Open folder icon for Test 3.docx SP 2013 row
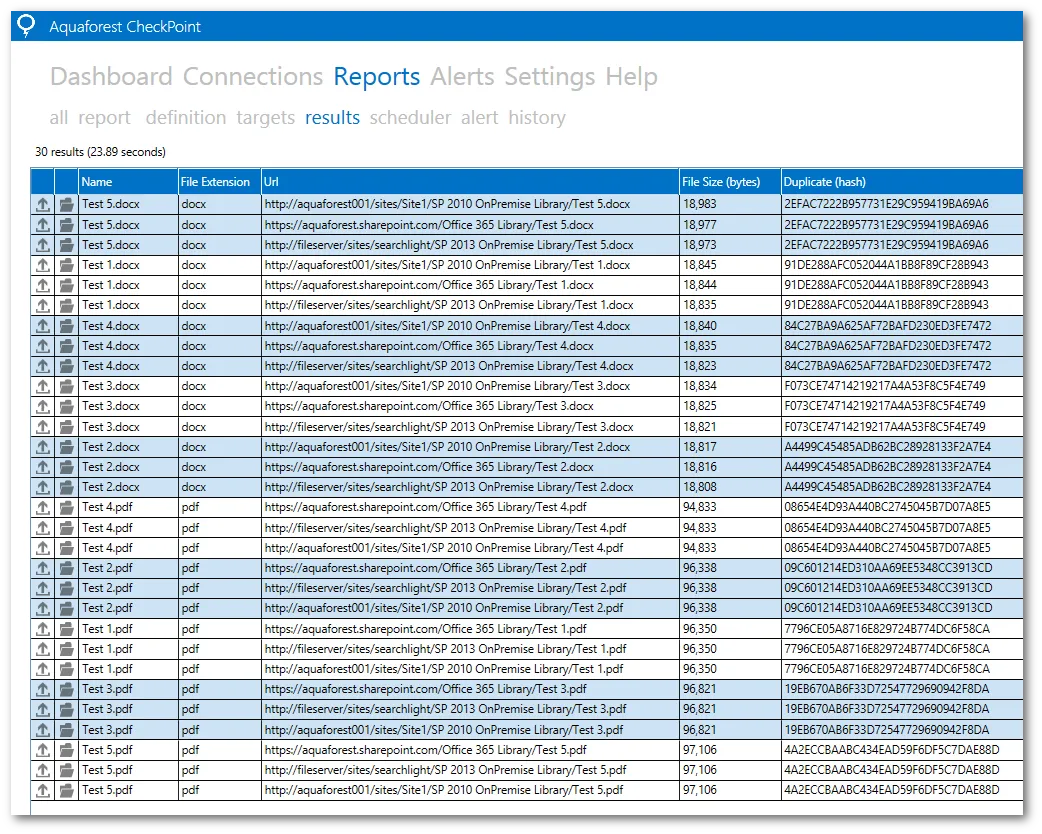Viewport: 1042px width, 834px height. (66, 427)
